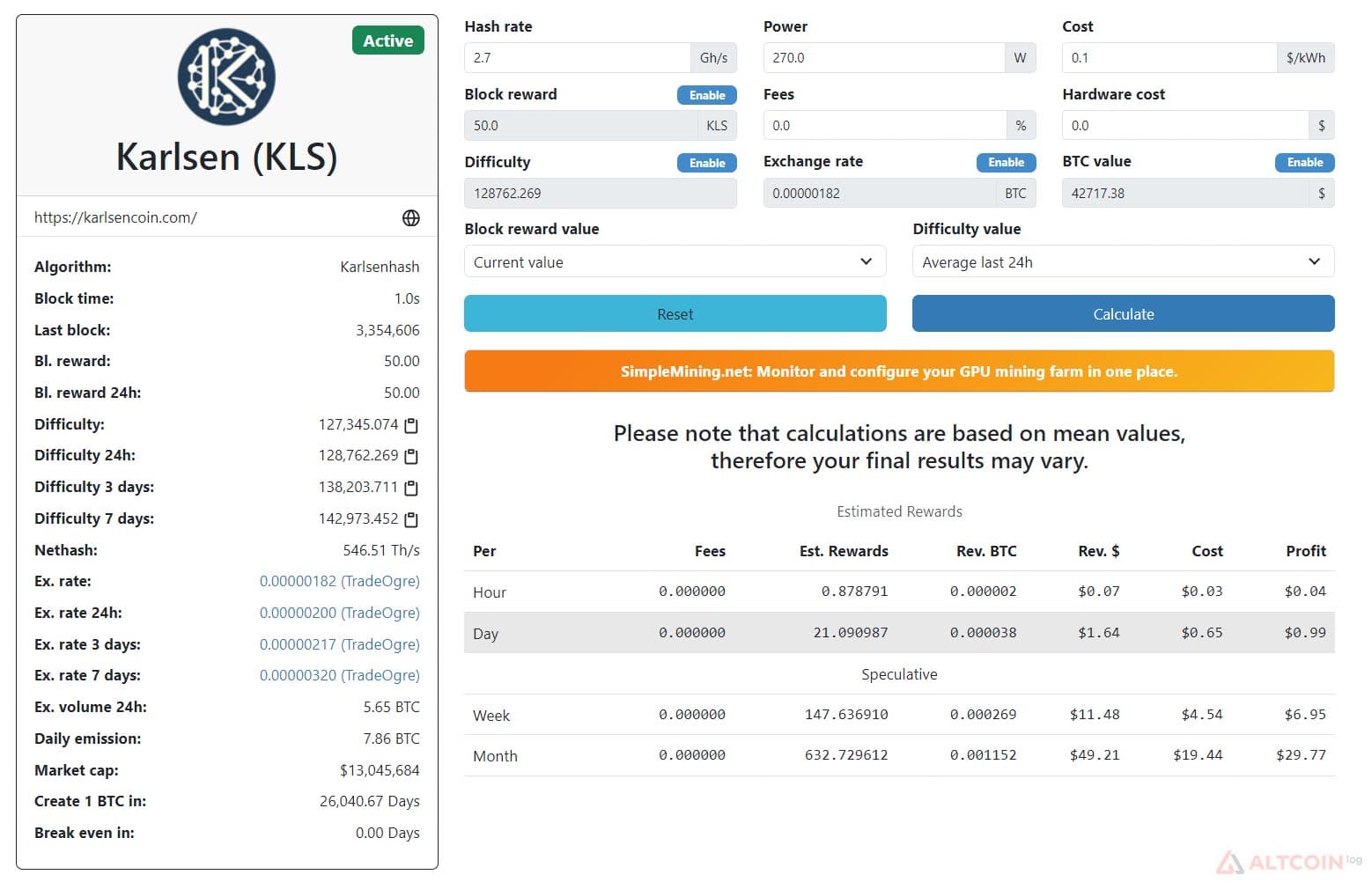
Task: Open the SimpleMining.net banner
Action: point(899,371)
